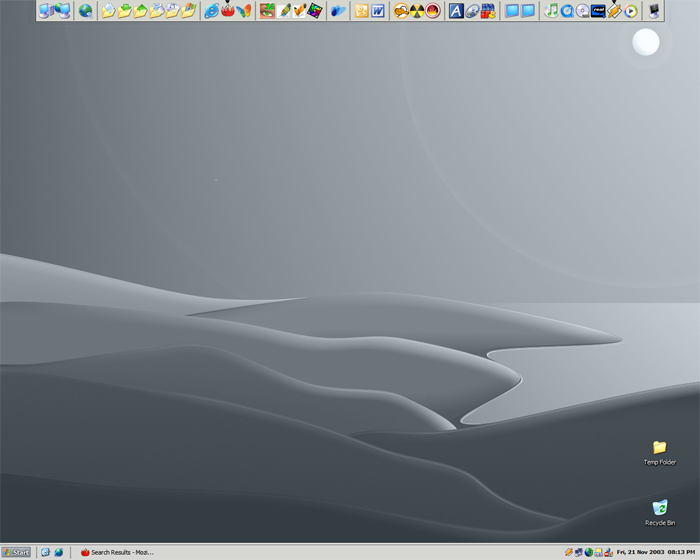Open the font tool 'A' icon

(x=455, y=11)
